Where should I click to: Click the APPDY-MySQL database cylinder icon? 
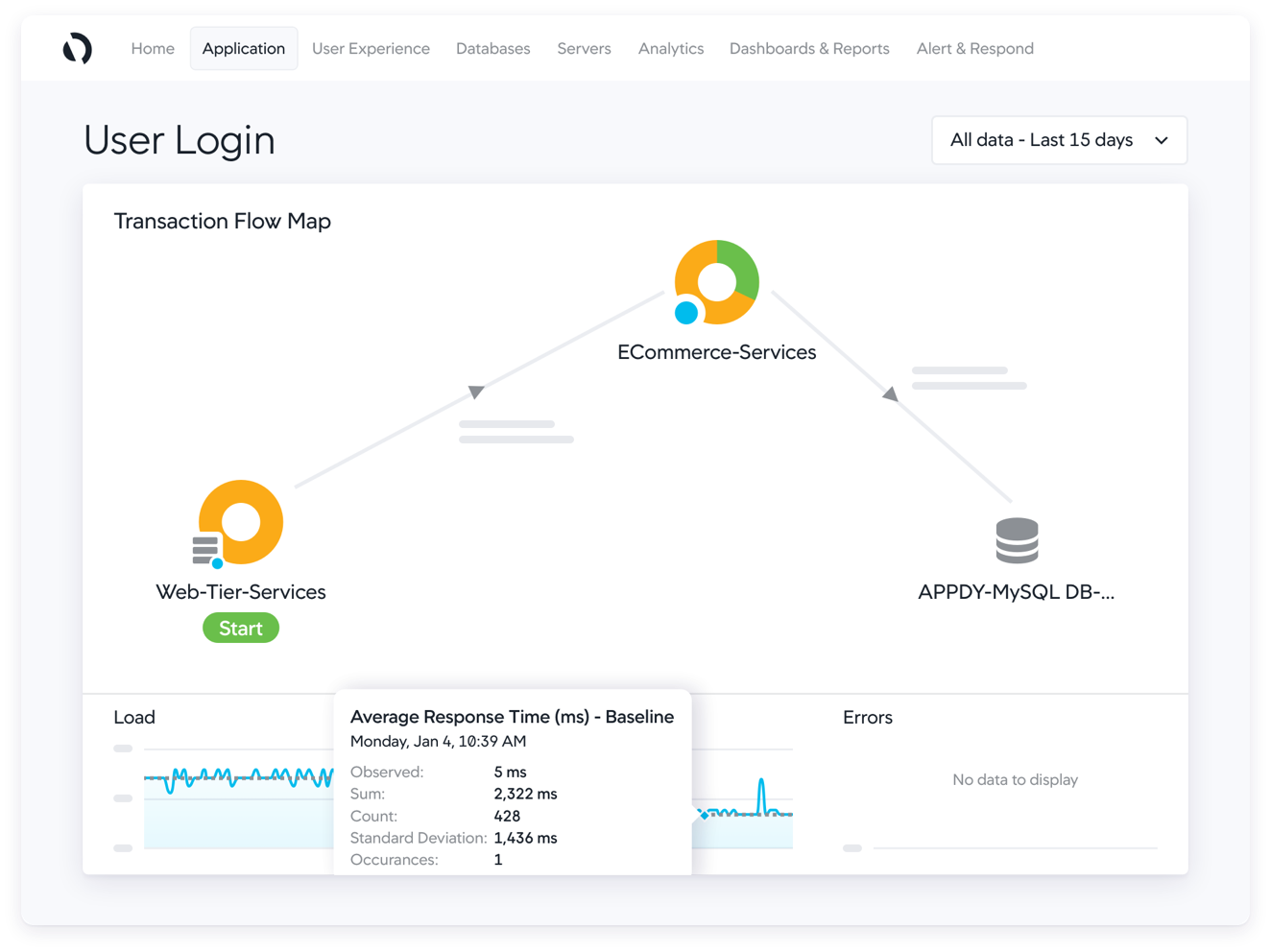pos(1017,540)
